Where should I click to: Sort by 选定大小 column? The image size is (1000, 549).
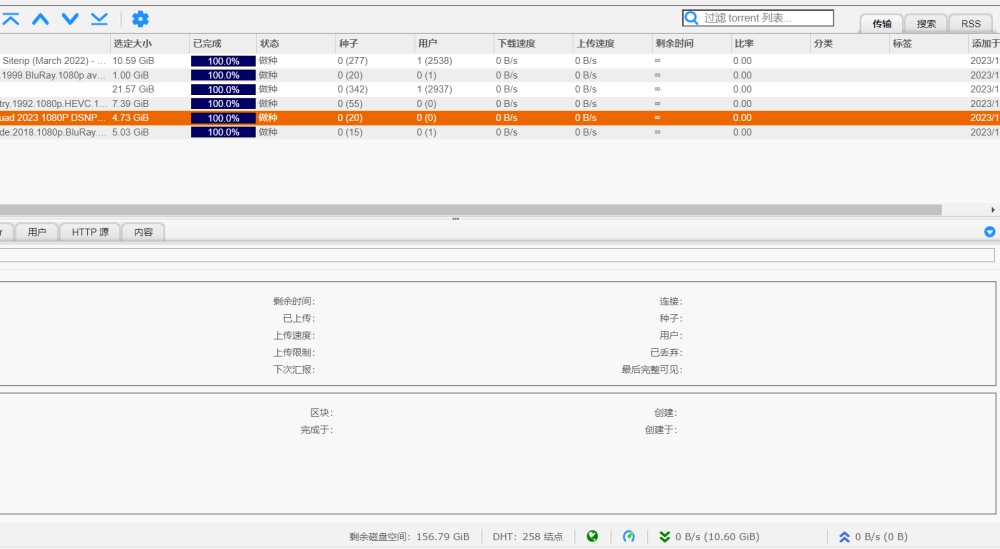[149, 43]
